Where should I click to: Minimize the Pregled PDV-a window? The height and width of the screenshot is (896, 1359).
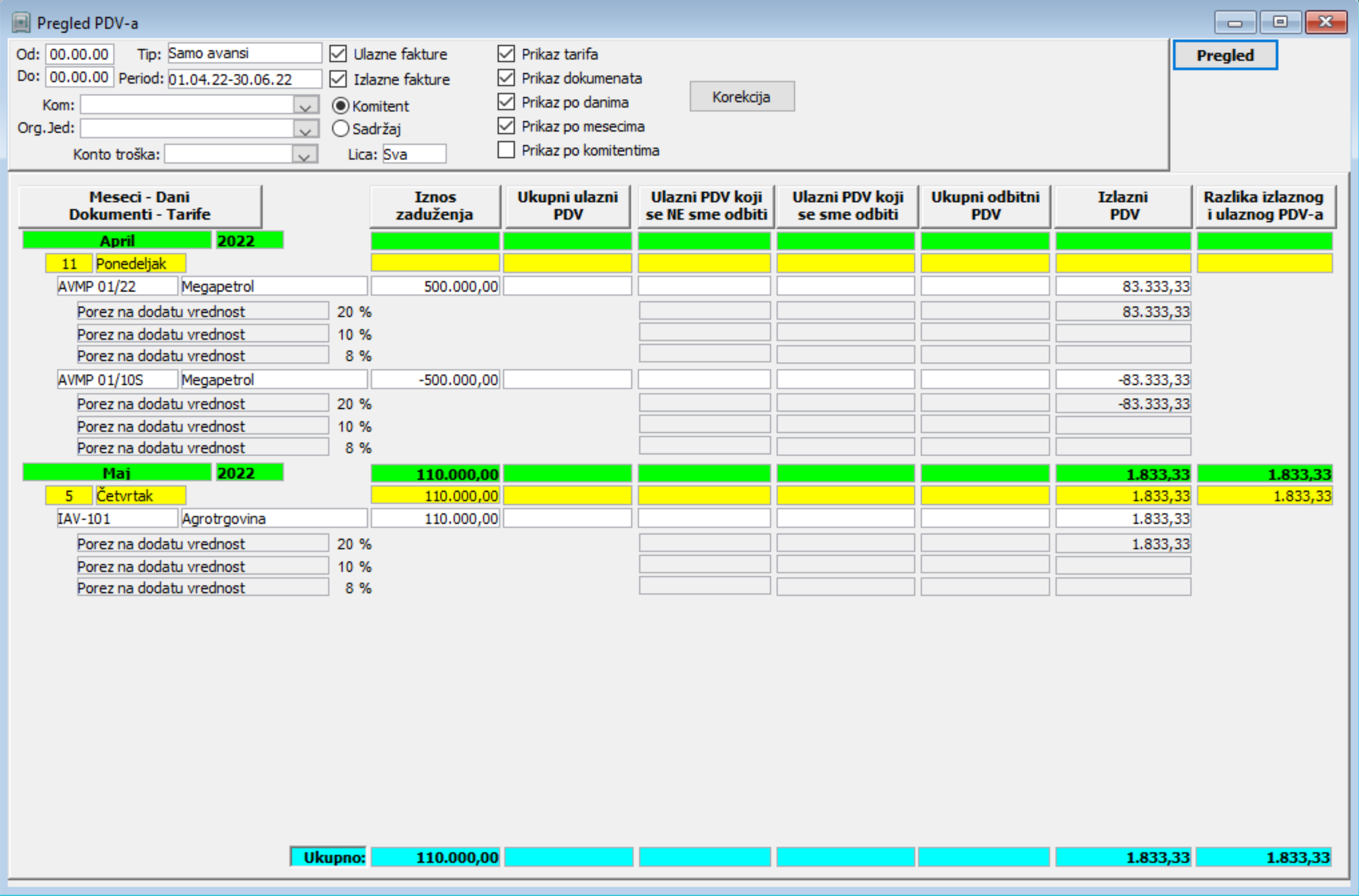coord(1235,23)
